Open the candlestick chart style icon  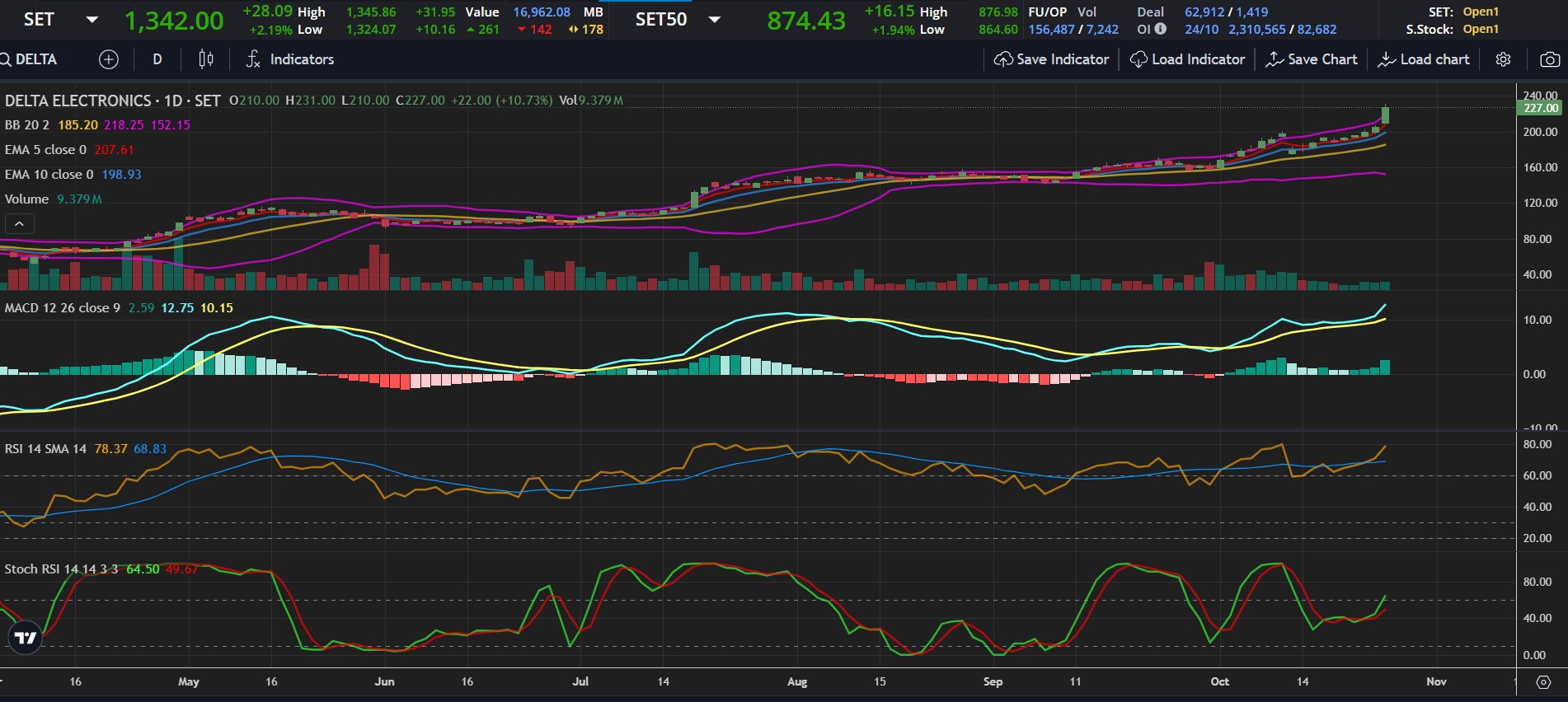tap(206, 59)
